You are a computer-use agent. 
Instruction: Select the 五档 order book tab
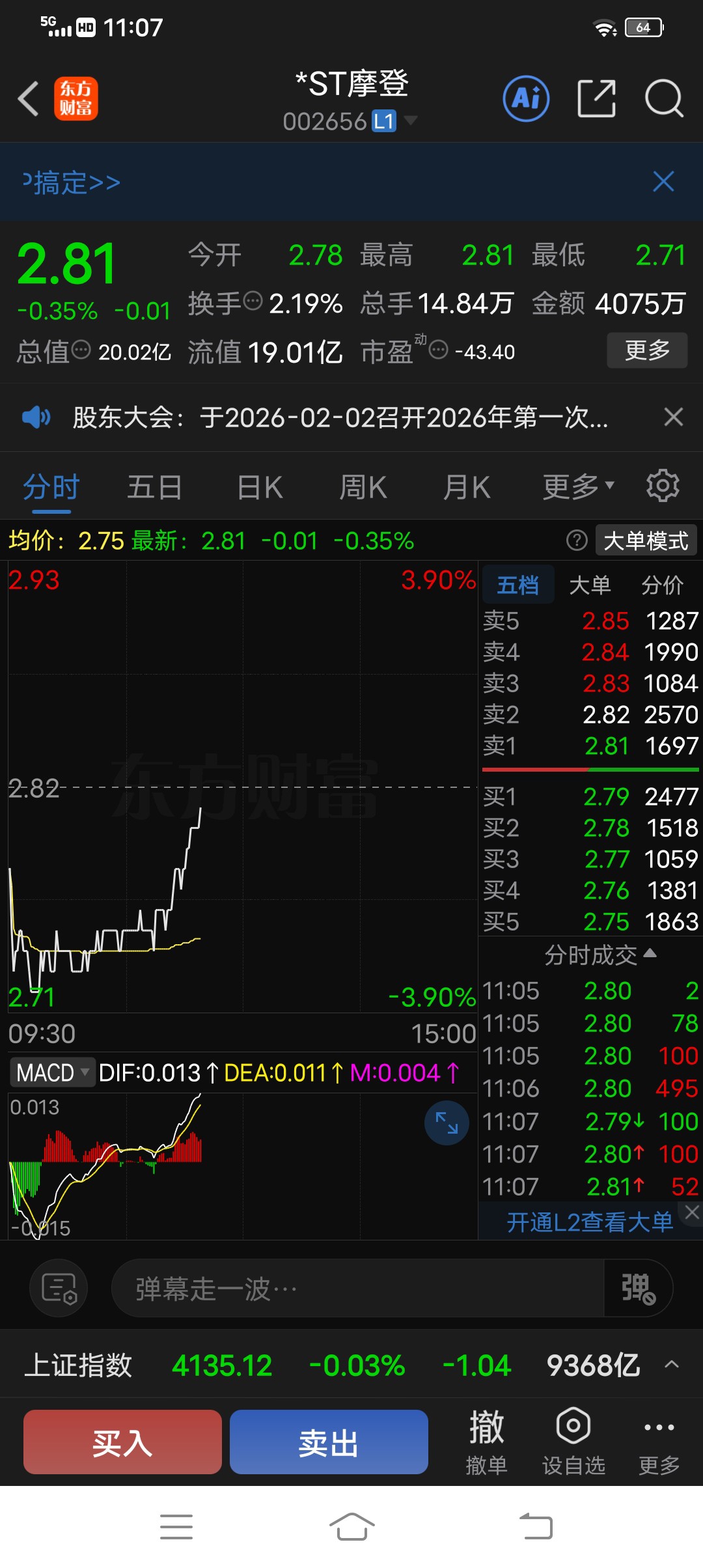[518, 585]
